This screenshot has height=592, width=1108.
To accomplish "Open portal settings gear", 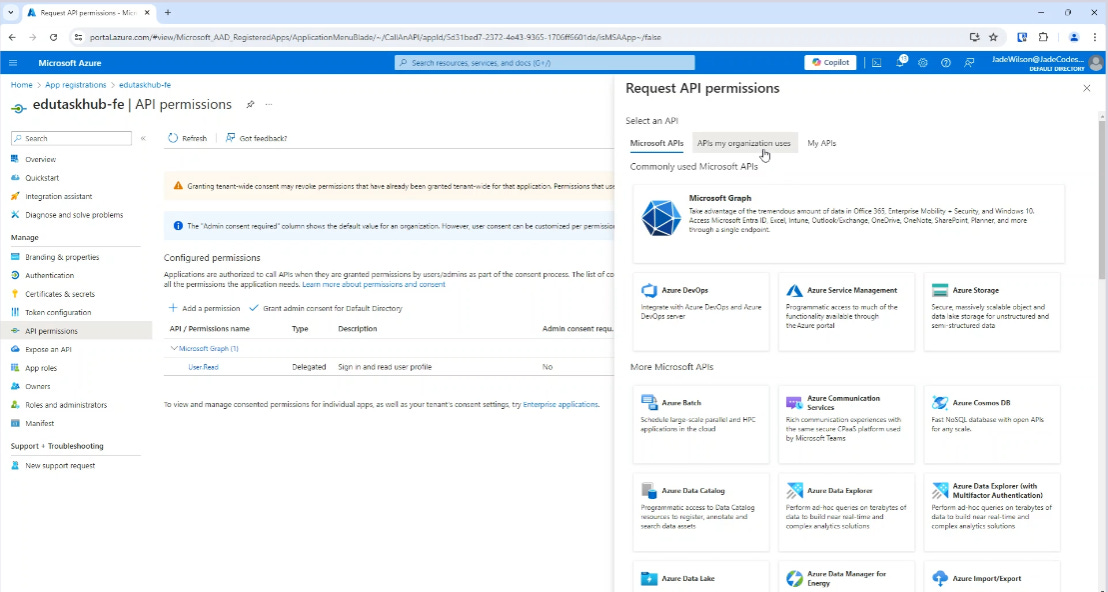I will pos(923,63).
